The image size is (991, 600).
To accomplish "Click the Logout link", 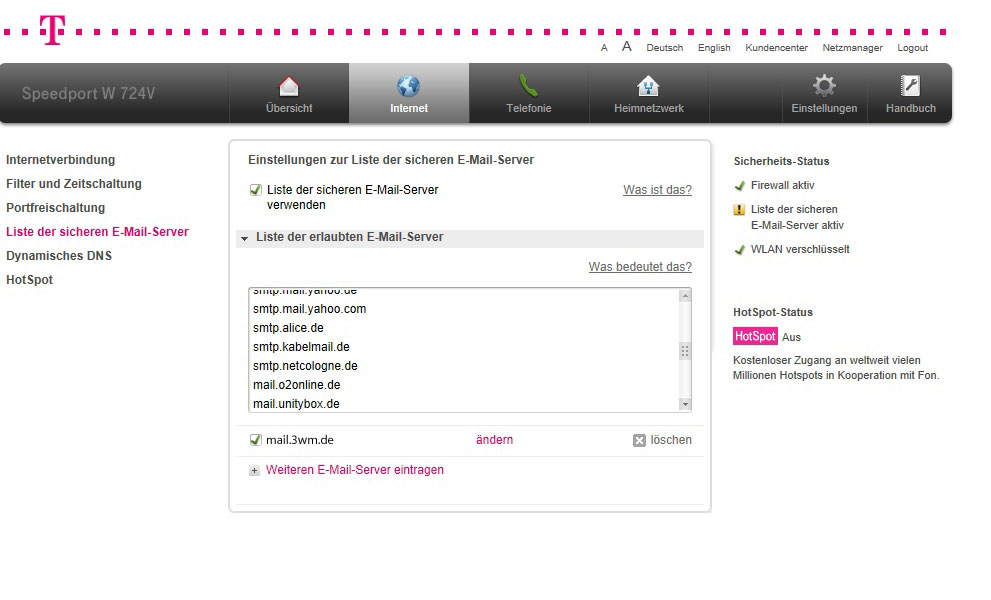I will (913, 48).
